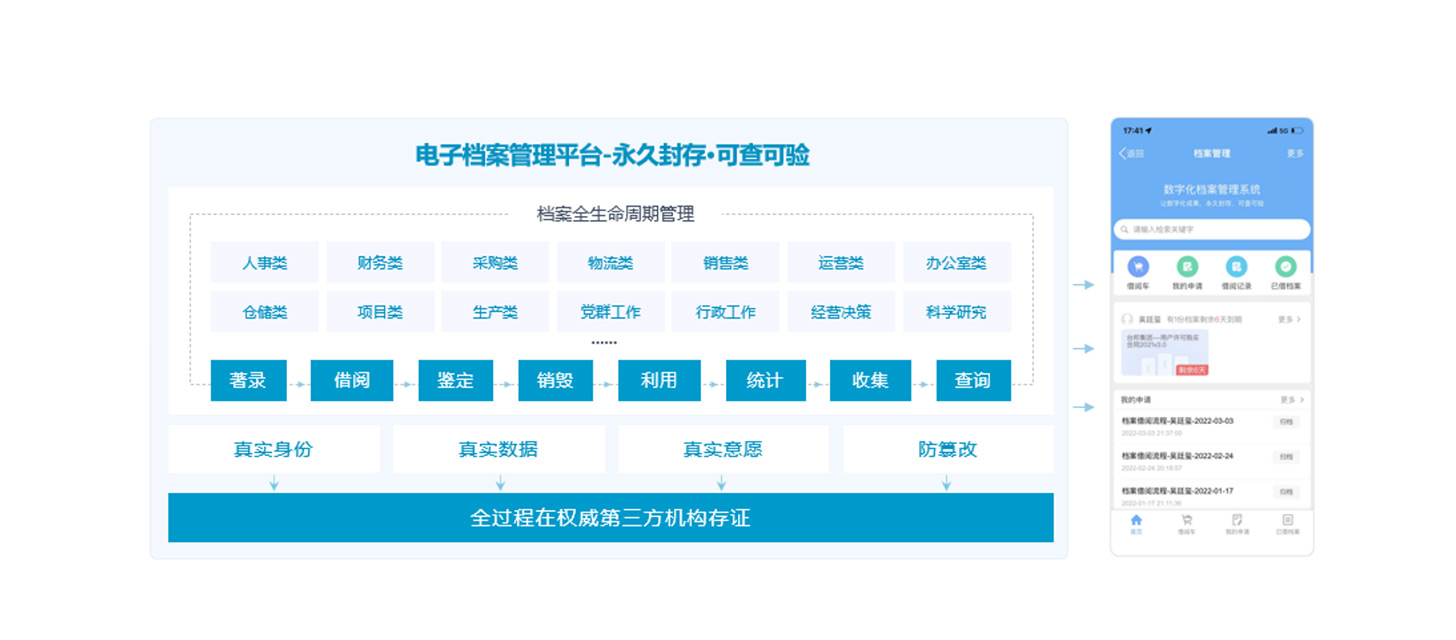Click the 查询 lifecycle step

click(972, 381)
